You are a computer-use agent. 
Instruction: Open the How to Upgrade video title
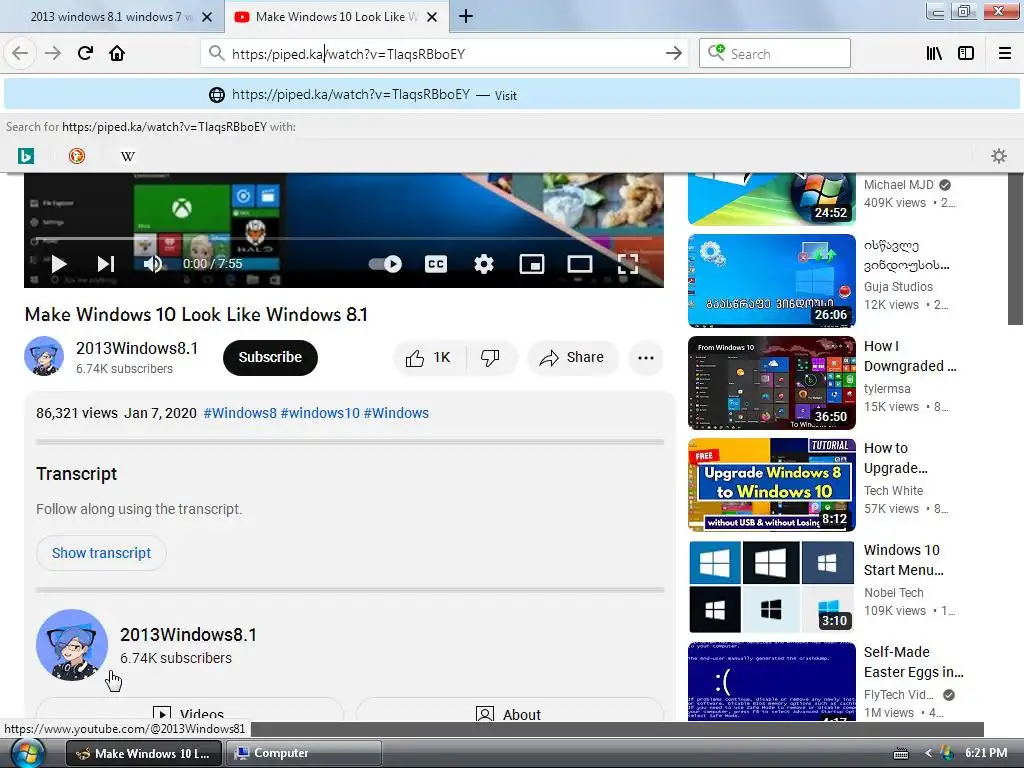coord(895,458)
